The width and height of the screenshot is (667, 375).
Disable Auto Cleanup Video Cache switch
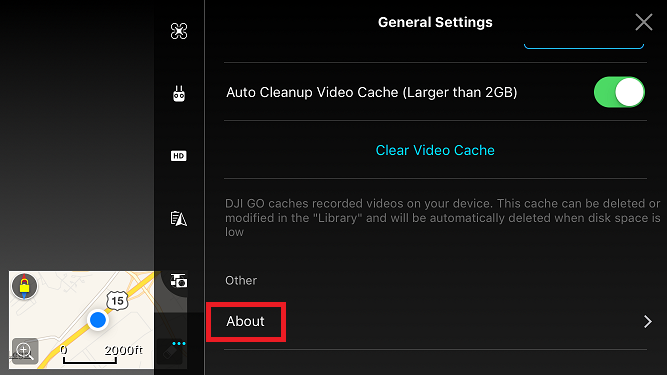coord(619,92)
